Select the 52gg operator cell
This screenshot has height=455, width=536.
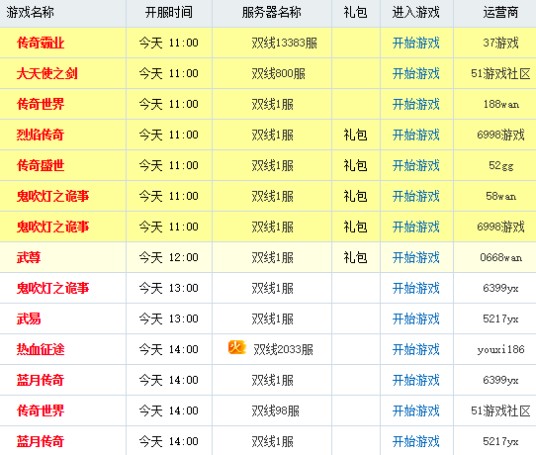pyautogui.click(x=501, y=166)
